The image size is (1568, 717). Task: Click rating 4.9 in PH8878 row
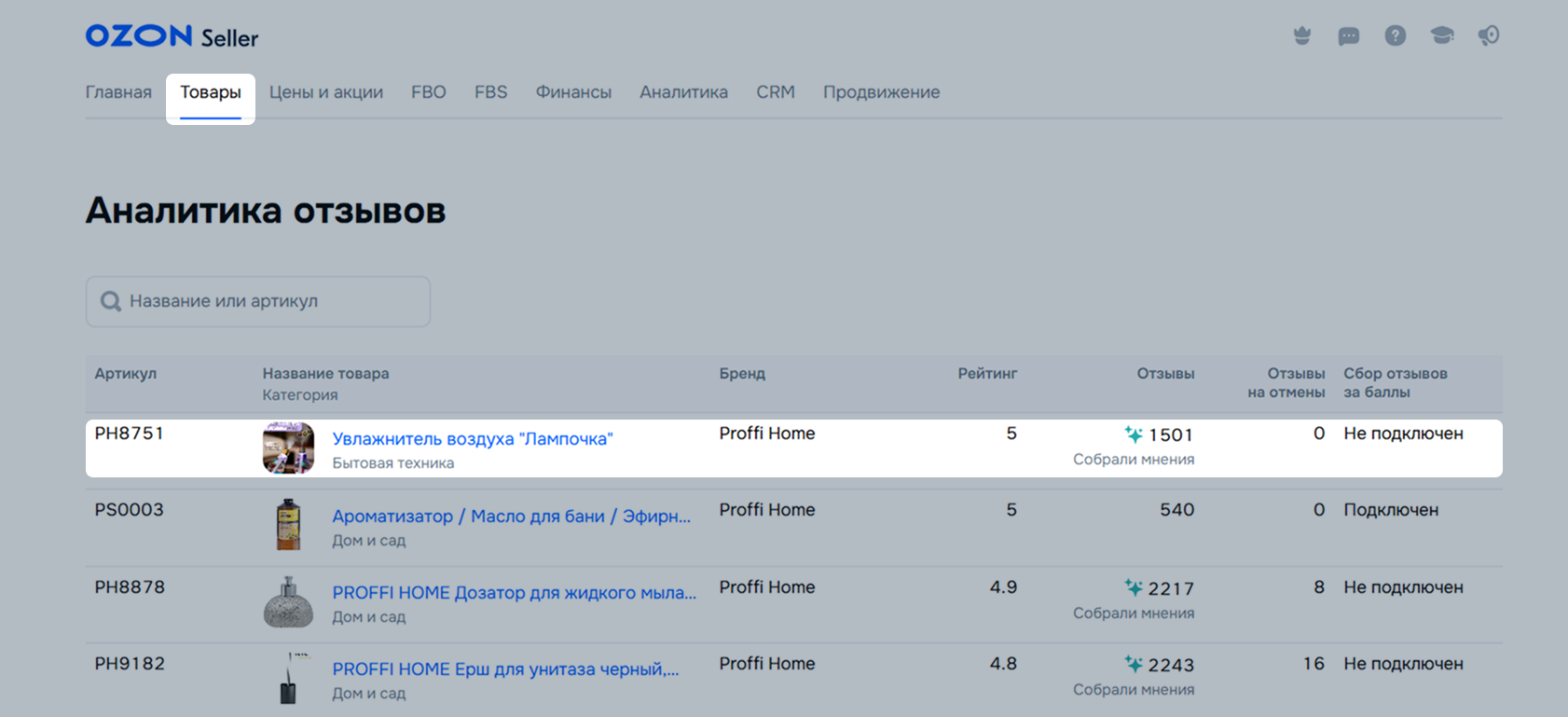click(x=1003, y=587)
